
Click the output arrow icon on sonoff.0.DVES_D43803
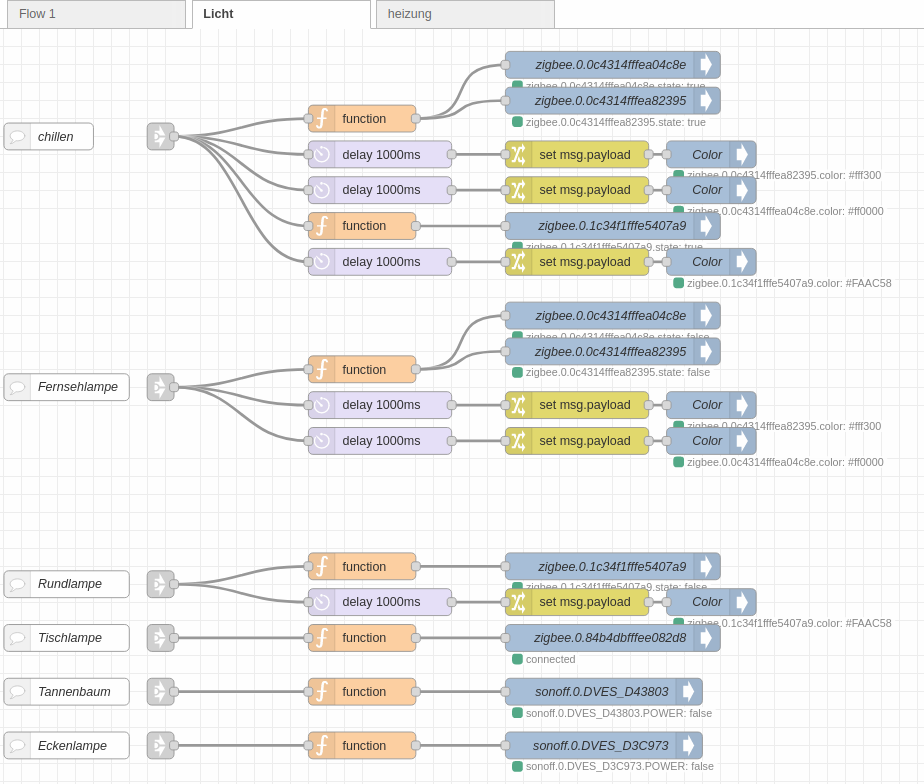point(689,692)
